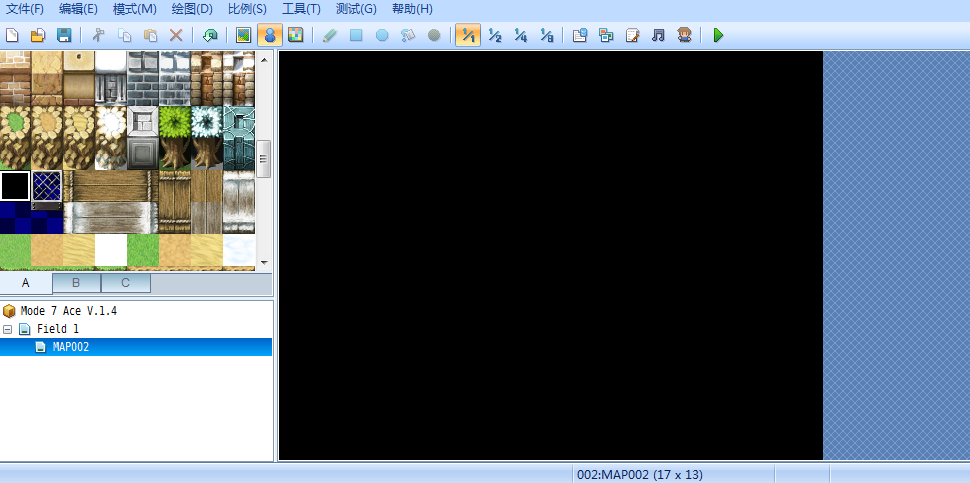Switch to Map editing mode icon
This screenshot has height=483, width=970.
pyautogui.click(x=244, y=35)
